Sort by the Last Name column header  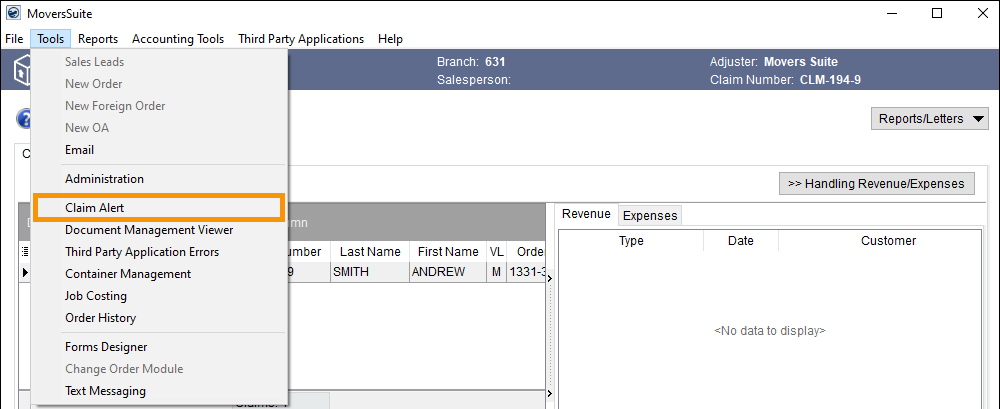(369, 252)
